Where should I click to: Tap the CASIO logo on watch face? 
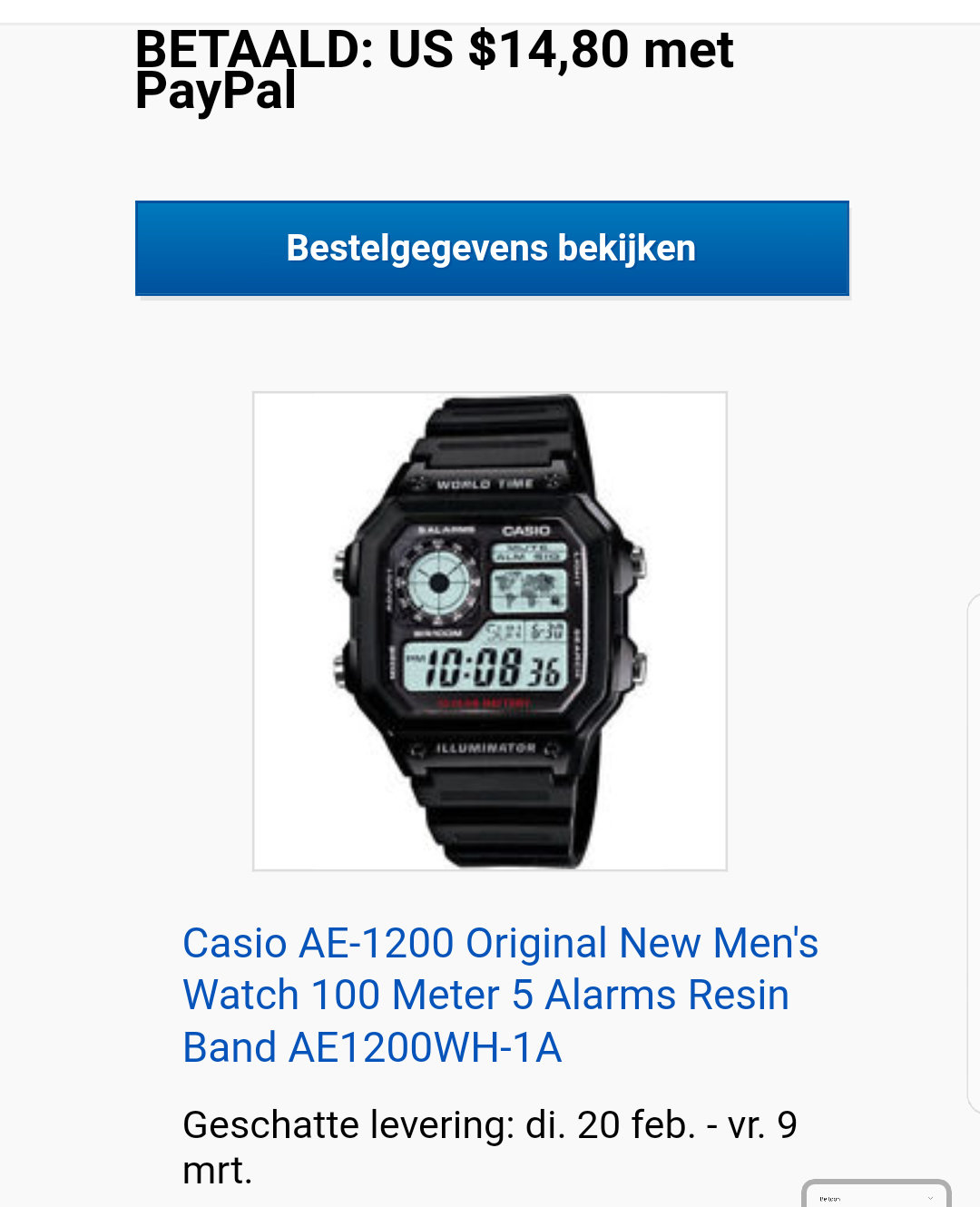click(x=525, y=530)
